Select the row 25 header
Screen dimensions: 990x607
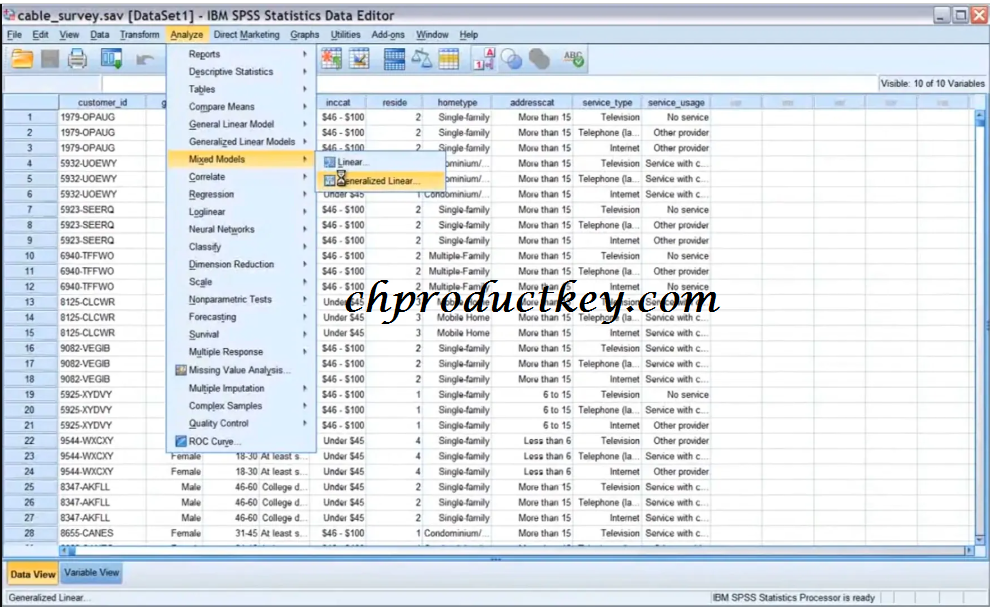(30, 487)
